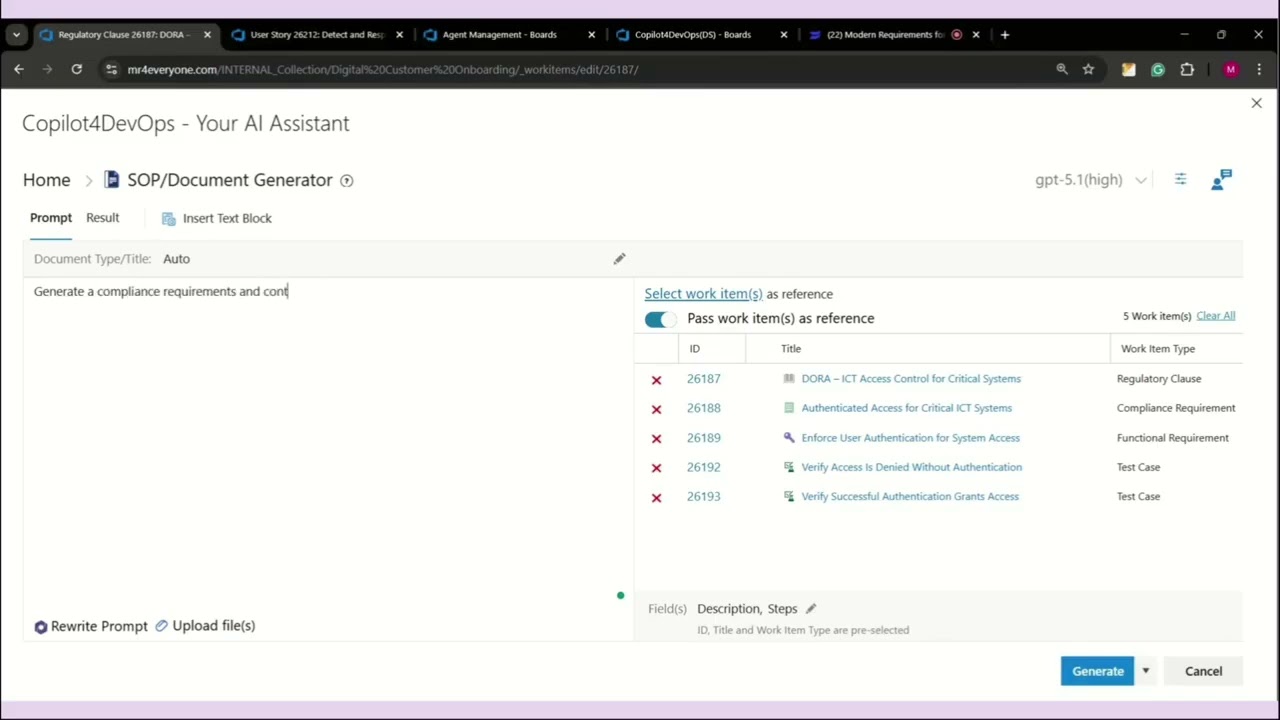Toggle Pass work item(s) as reference switch
The image size is (1280, 720).
point(660,319)
